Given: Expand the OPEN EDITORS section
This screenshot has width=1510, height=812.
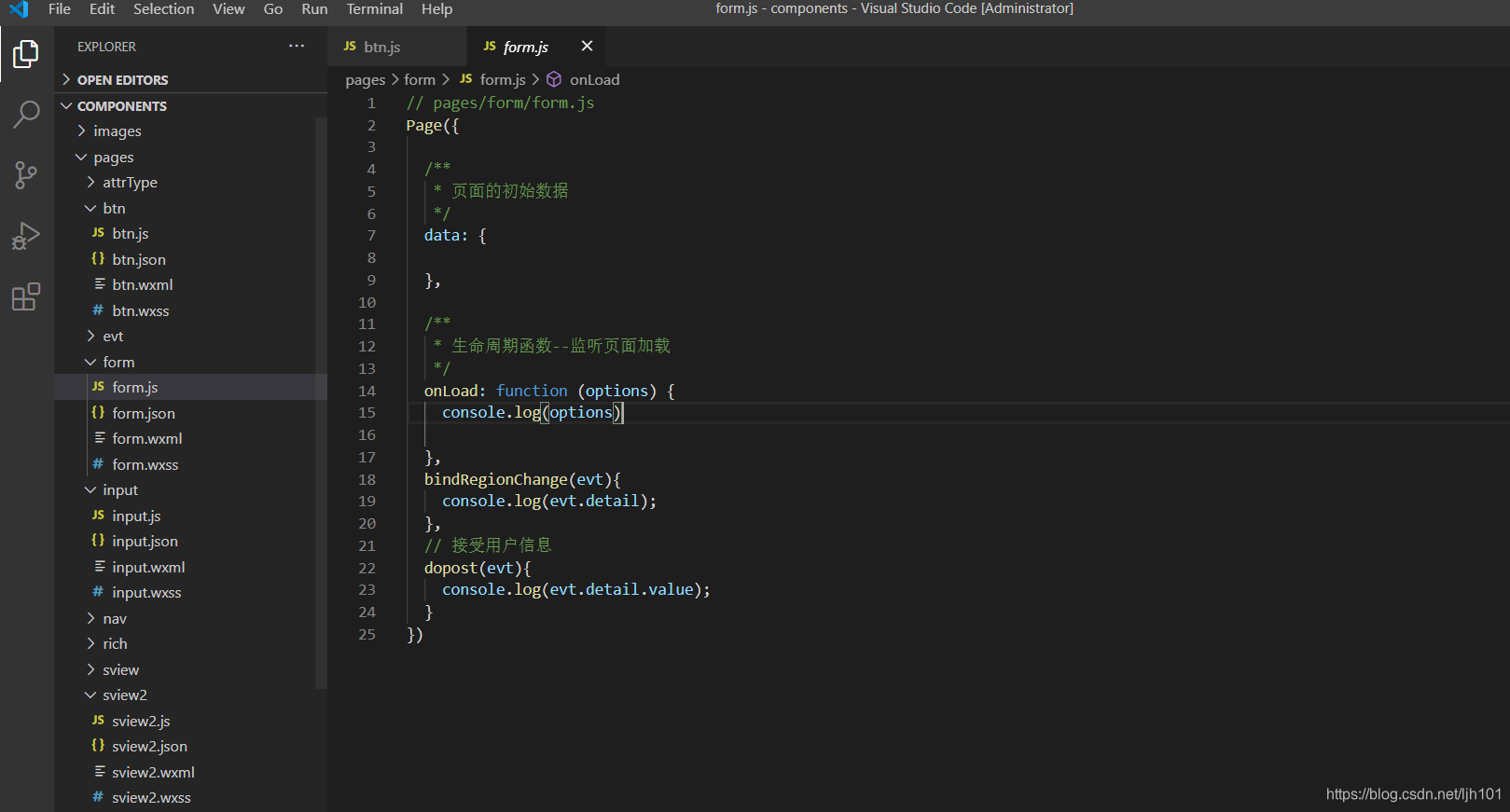Looking at the screenshot, I should click(190, 79).
